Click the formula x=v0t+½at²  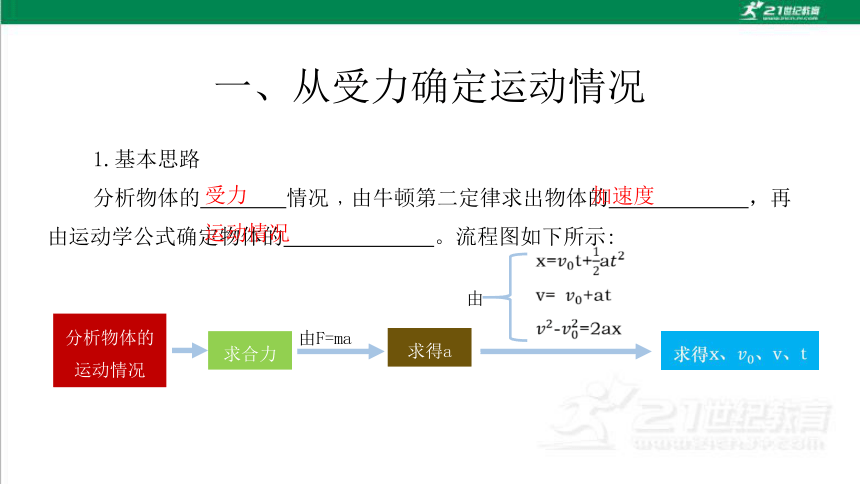(x=580, y=262)
